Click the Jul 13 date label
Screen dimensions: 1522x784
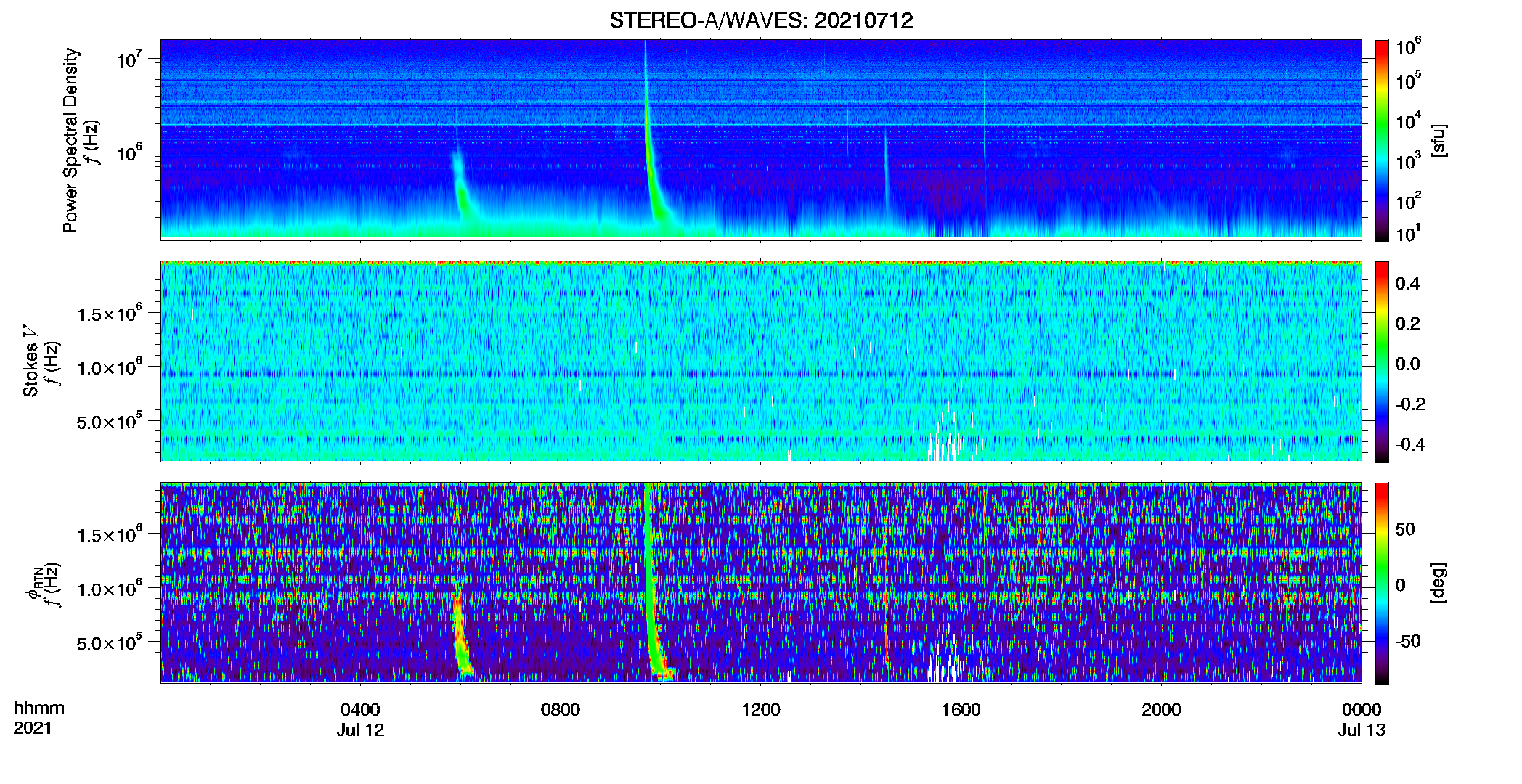(x=1362, y=730)
